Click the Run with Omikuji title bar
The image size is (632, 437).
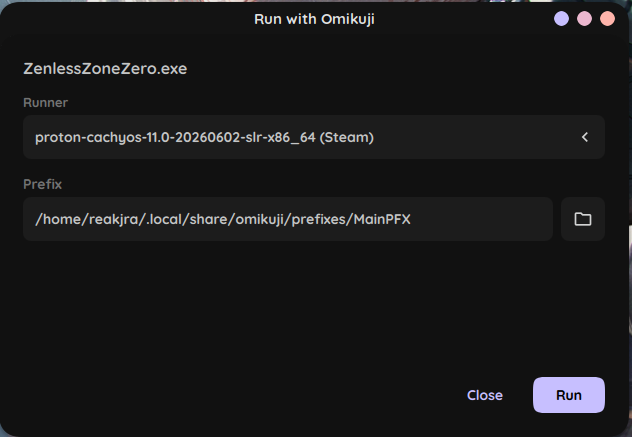[314, 19]
